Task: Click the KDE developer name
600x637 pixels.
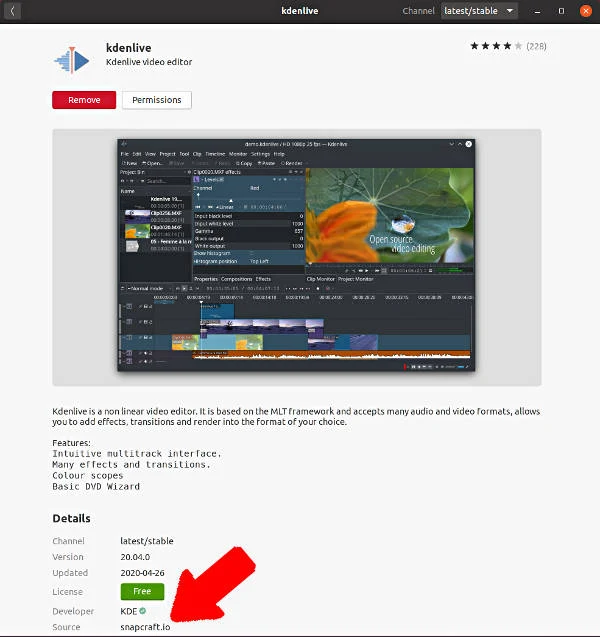Action: point(128,611)
